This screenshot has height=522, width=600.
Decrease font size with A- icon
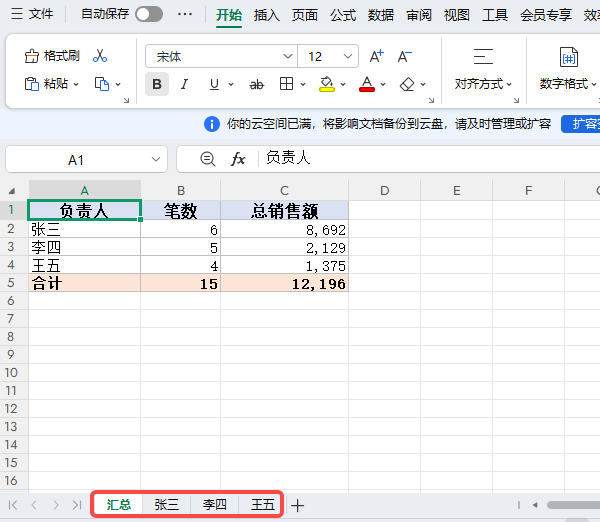point(404,56)
